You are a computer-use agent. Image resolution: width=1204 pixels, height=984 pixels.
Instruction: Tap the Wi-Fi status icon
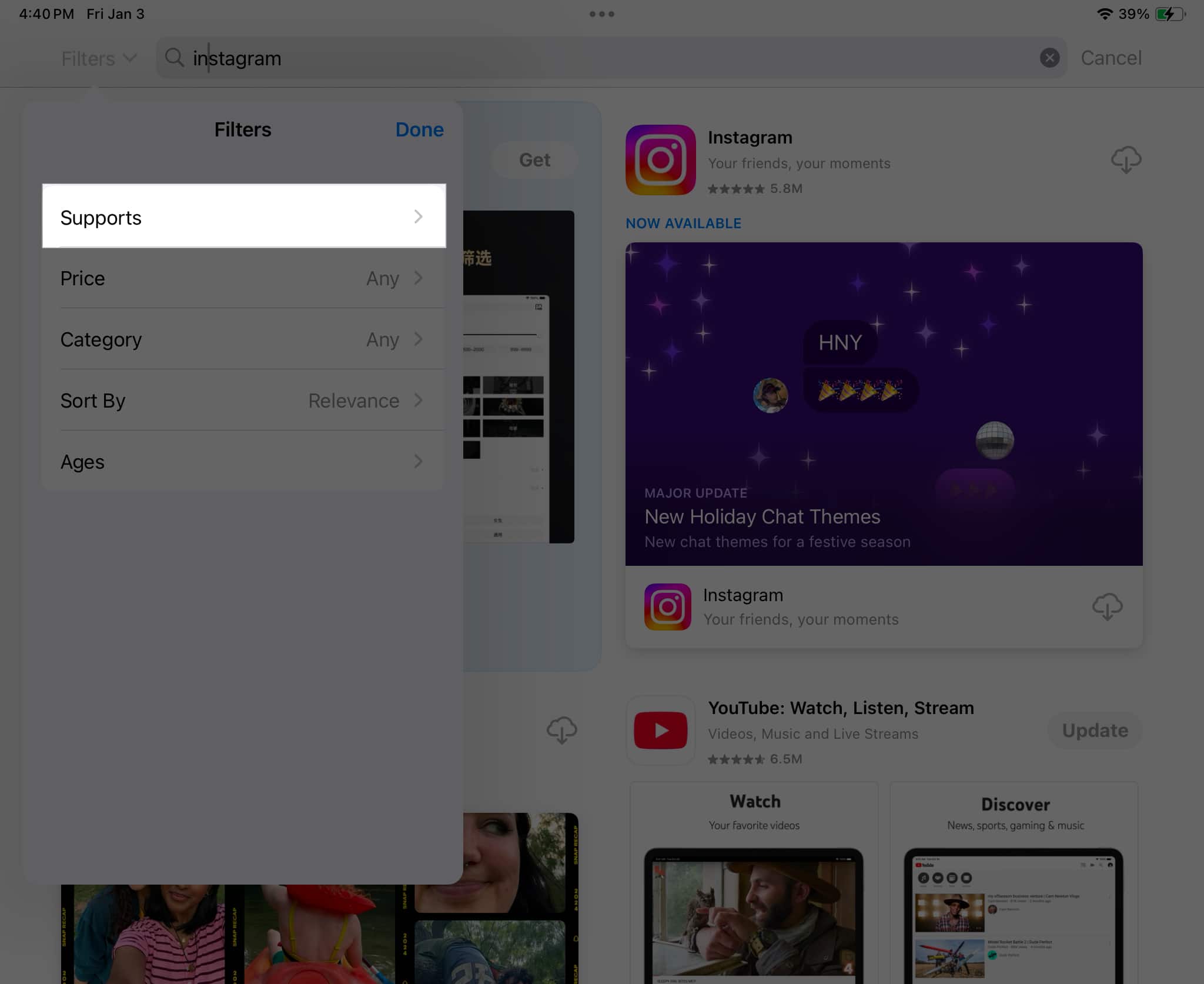[1105, 14]
